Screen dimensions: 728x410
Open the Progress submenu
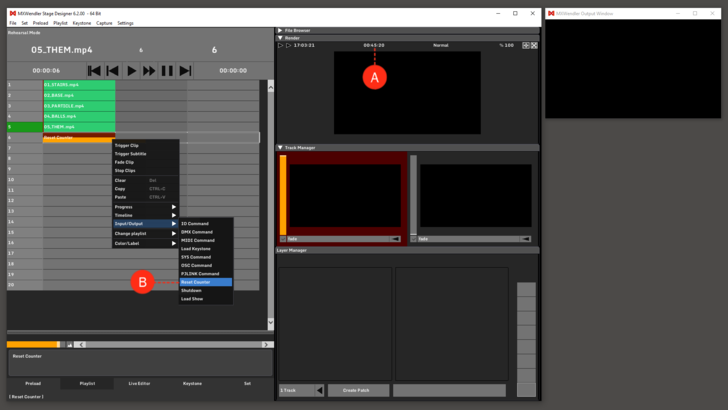(145, 207)
